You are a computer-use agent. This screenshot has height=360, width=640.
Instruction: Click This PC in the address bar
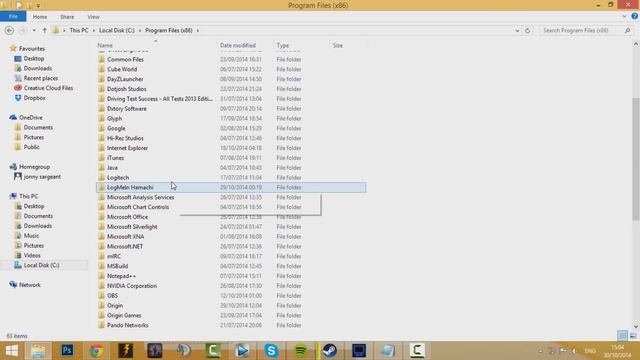click(79, 31)
